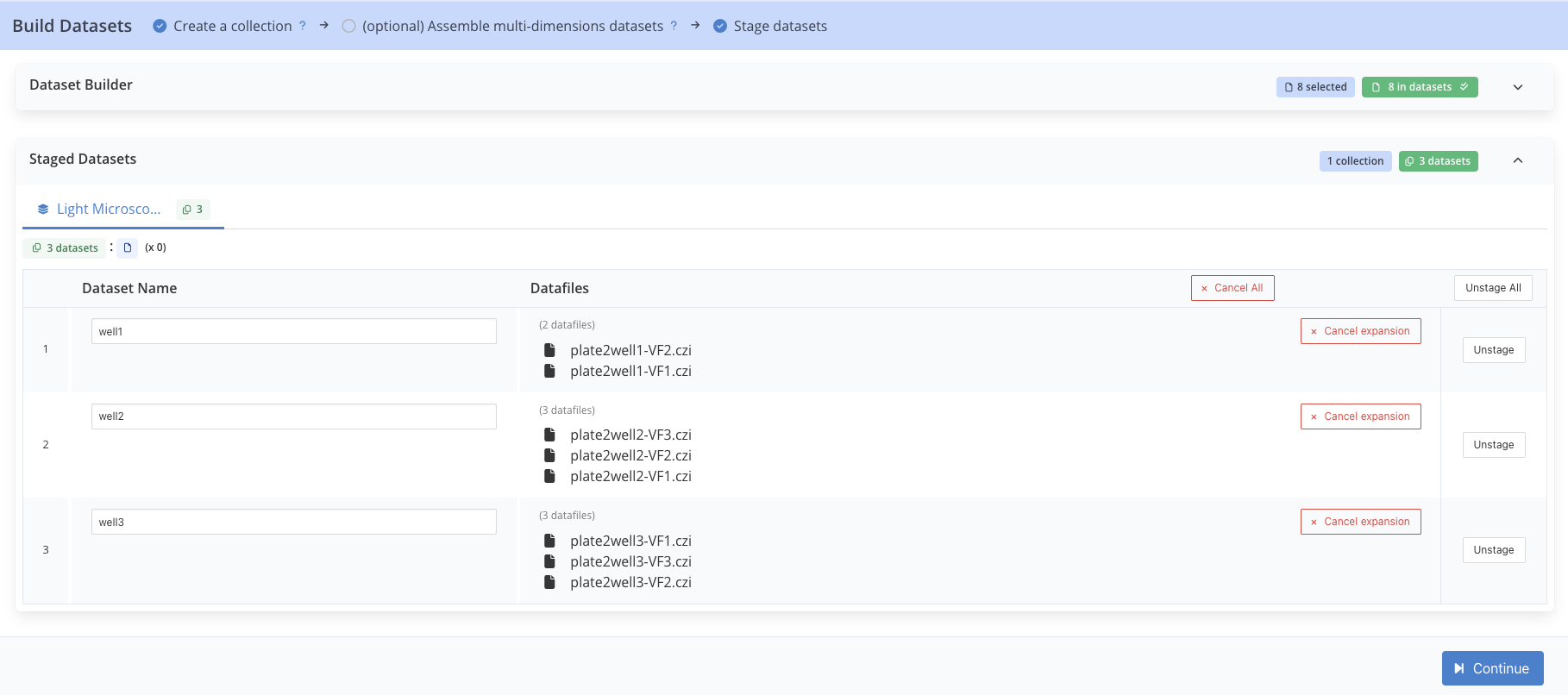Viewport: 1568px width, 695px height.
Task: Expand the Dataset Builder panel
Action: point(1518,87)
